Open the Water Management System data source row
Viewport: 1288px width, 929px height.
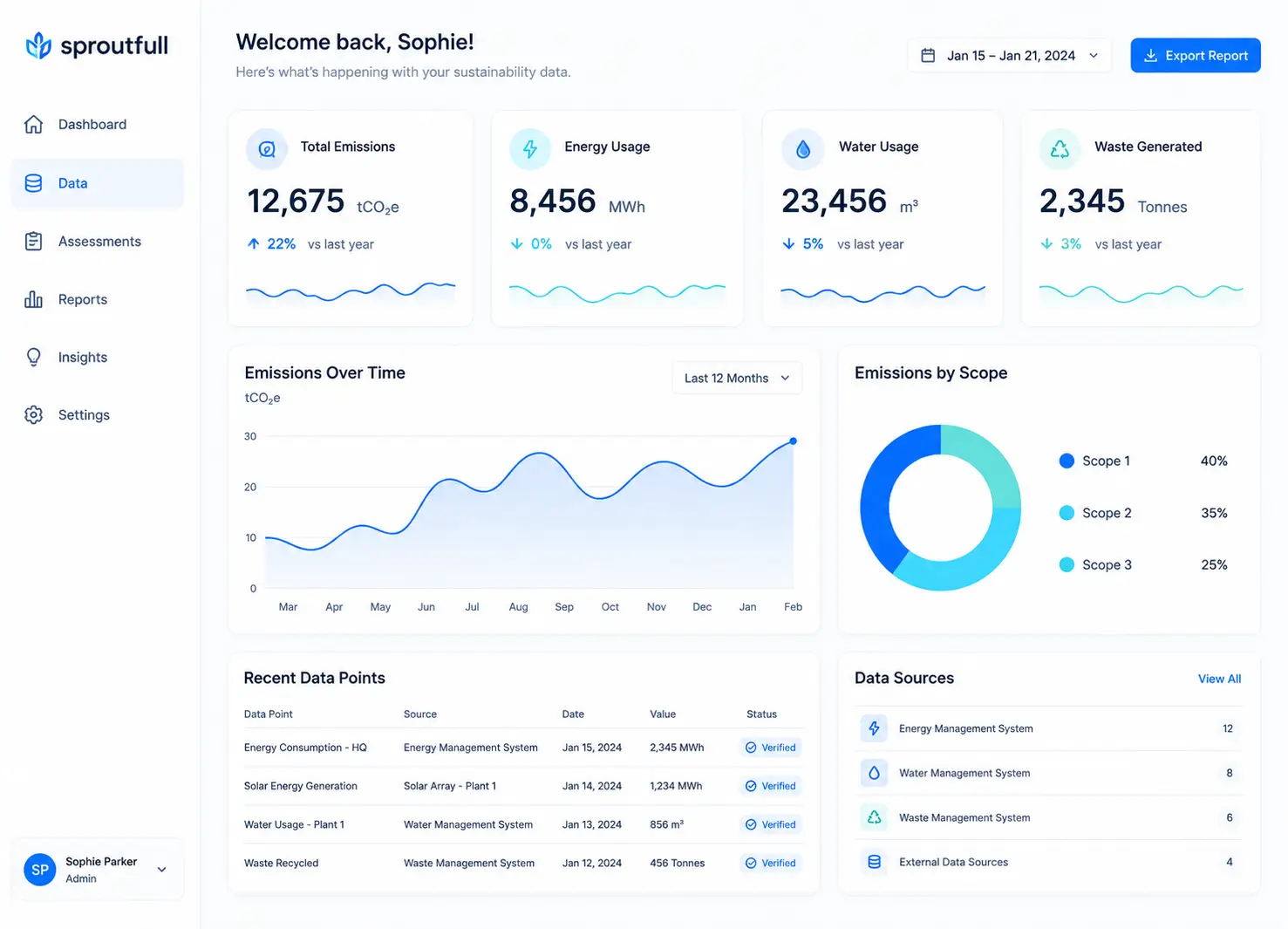pos(1048,773)
